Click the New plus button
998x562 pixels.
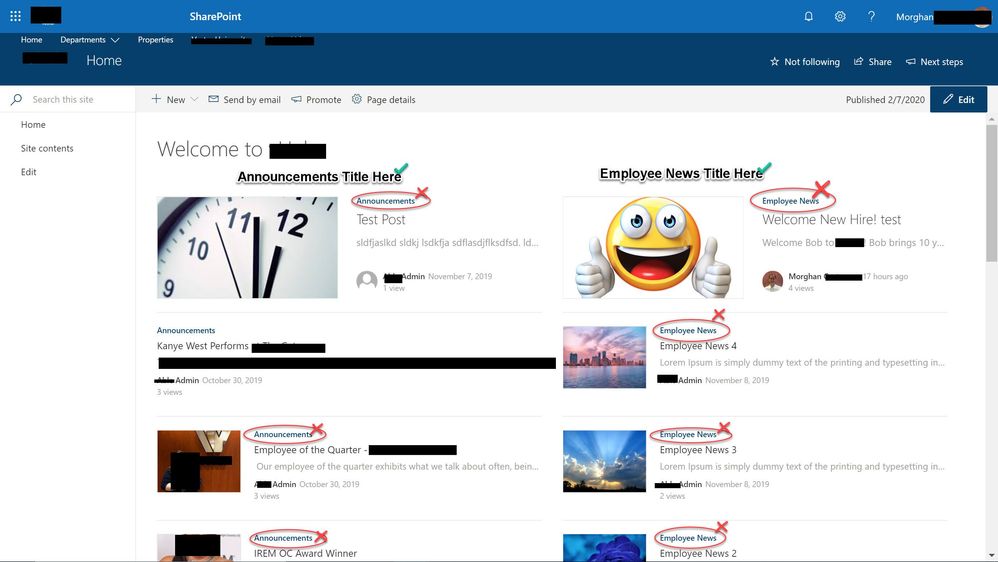click(168, 99)
